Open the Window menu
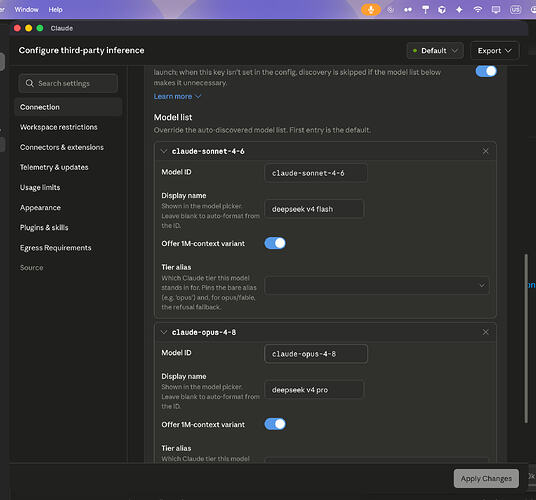Image resolution: width=536 pixels, height=500 pixels. 26,10
